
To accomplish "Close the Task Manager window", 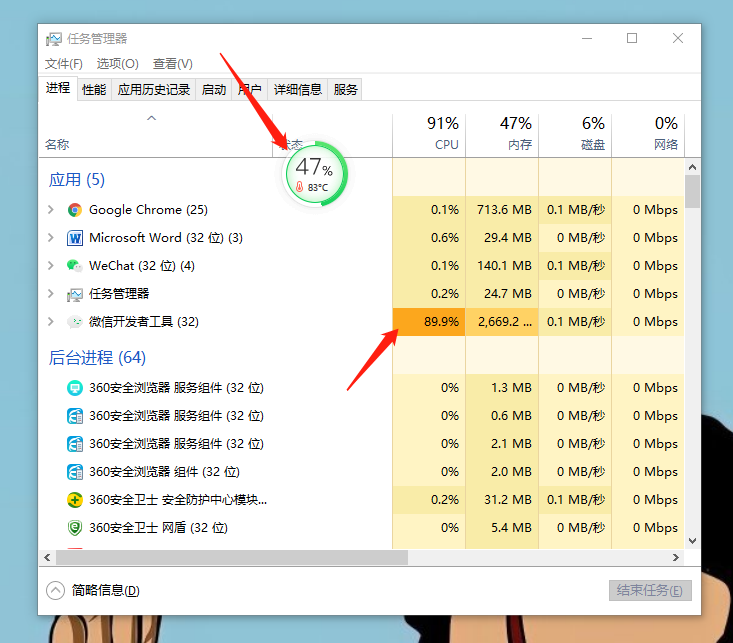I will point(678,38).
